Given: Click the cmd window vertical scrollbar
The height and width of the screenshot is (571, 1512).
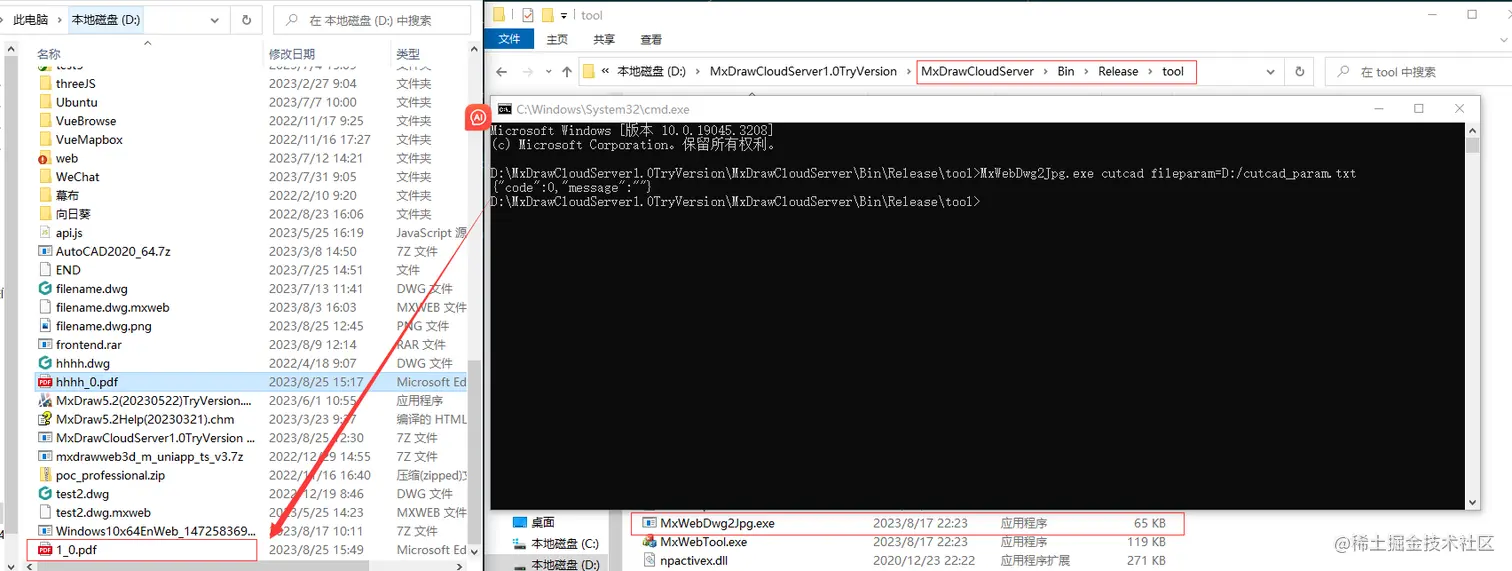Looking at the screenshot, I should [x=1472, y=316].
